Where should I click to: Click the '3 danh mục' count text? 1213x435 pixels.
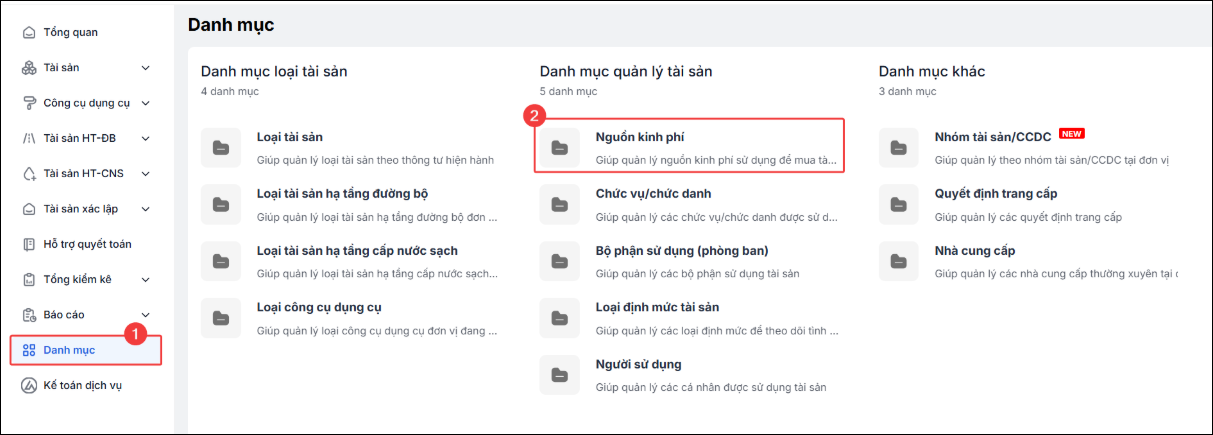pyautogui.click(x=908, y=92)
